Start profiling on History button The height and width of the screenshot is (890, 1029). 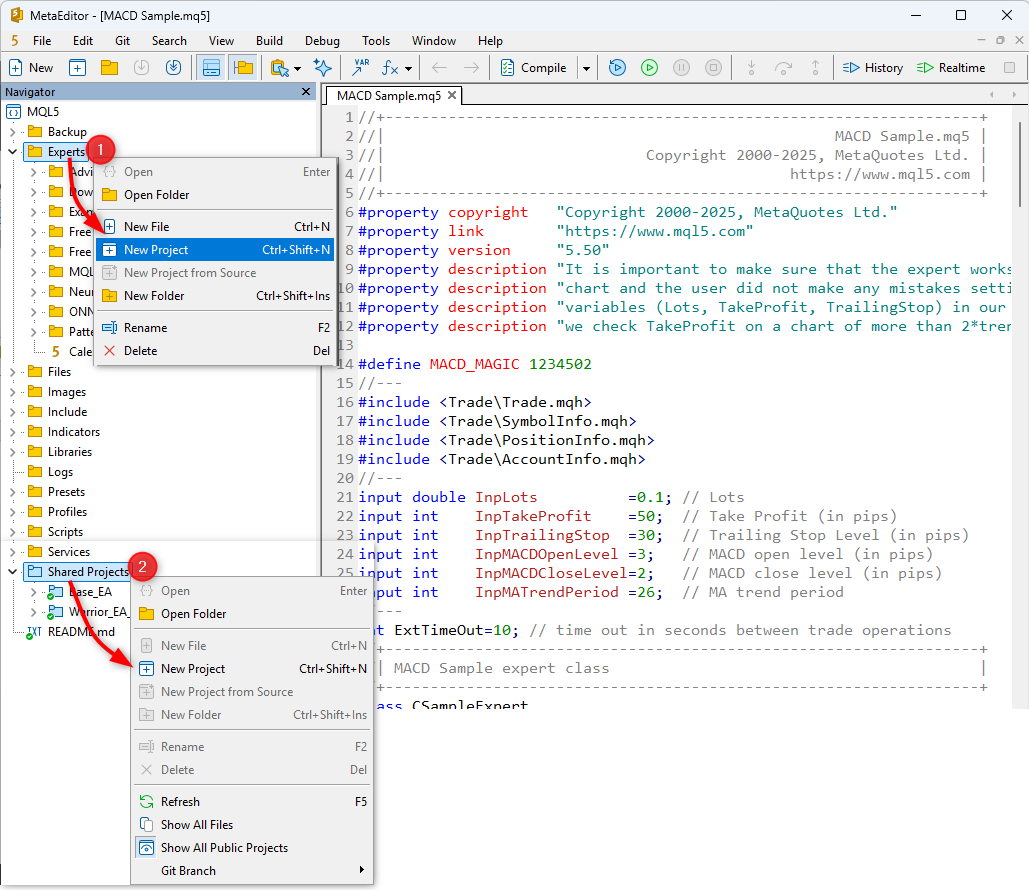(x=873, y=68)
